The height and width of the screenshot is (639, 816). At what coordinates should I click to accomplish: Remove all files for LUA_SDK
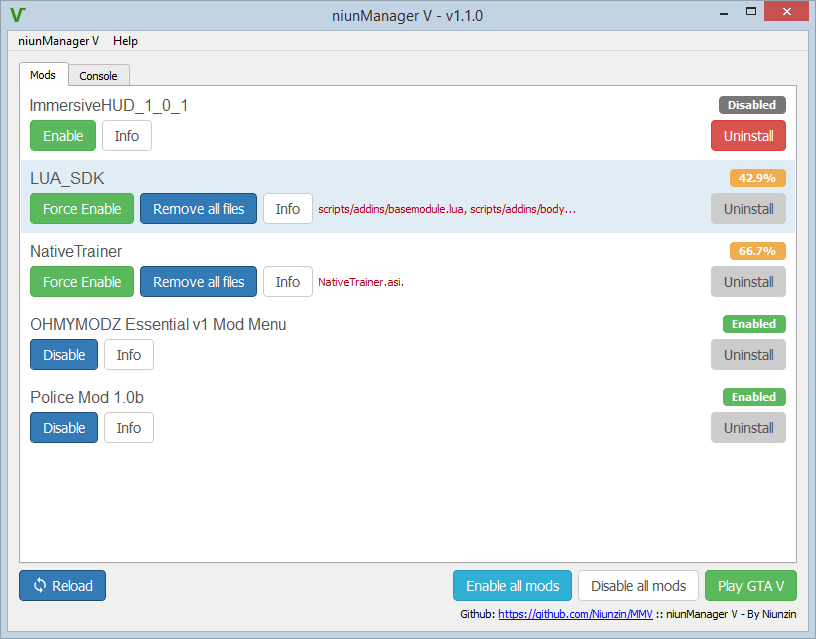click(x=198, y=209)
